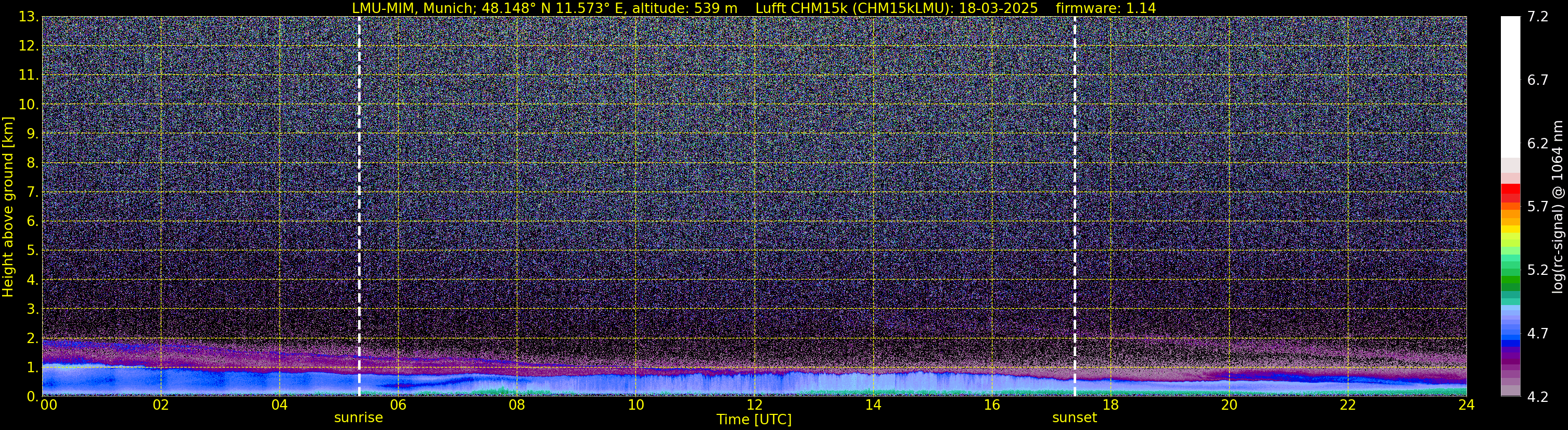Screen dimensions: 1568x430
Task: Click the height axis tick label '6.'
Action: tap(32, 221)
